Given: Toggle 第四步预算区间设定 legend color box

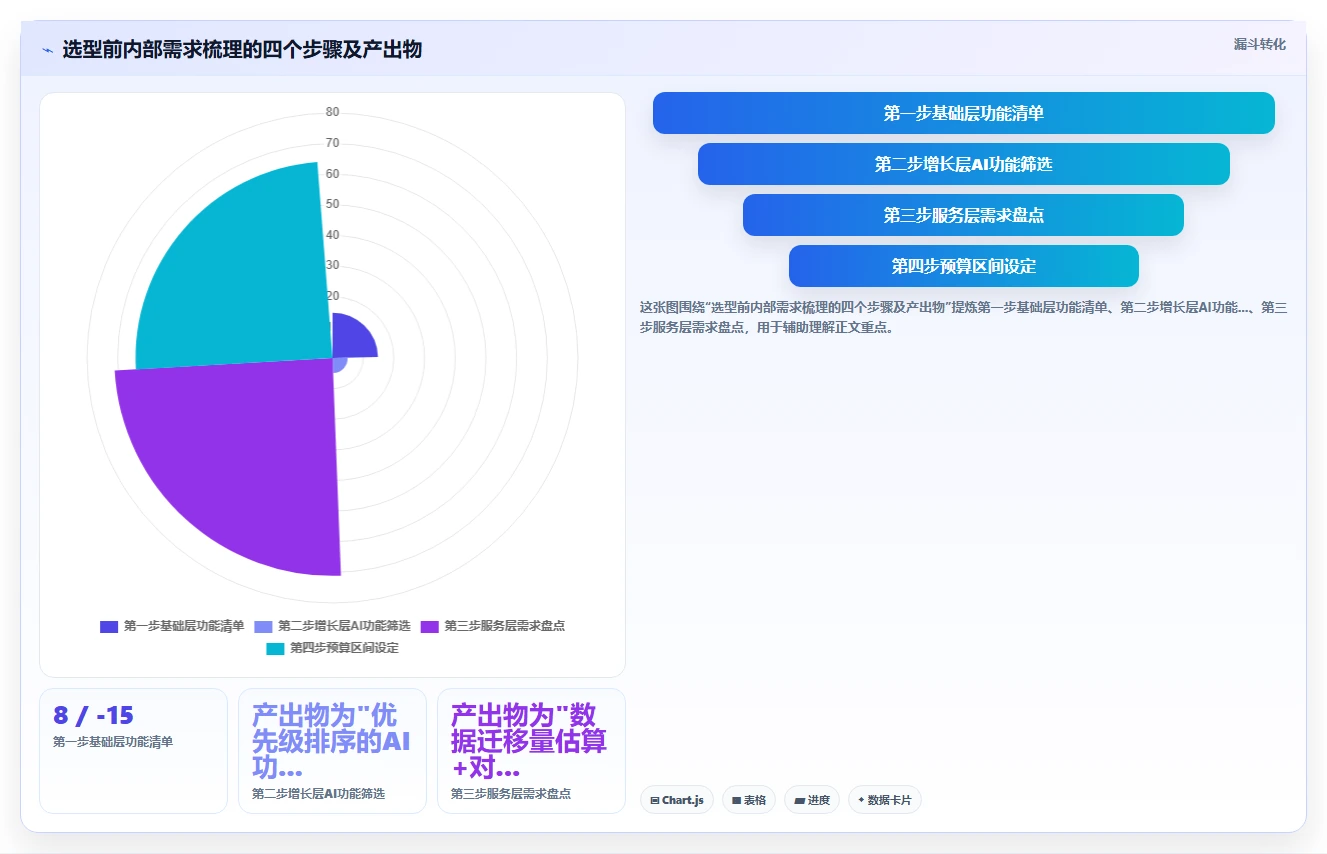Looking at the screenshot, I should click(275, 648).
